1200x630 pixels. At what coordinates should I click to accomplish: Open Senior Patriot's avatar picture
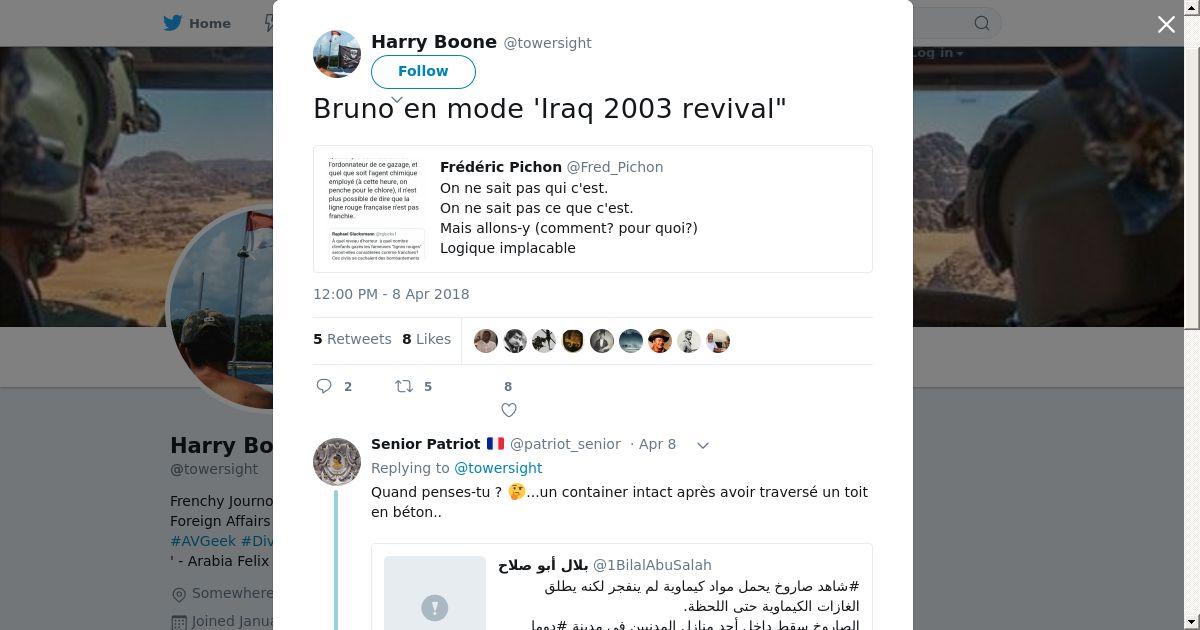point(337,462)
